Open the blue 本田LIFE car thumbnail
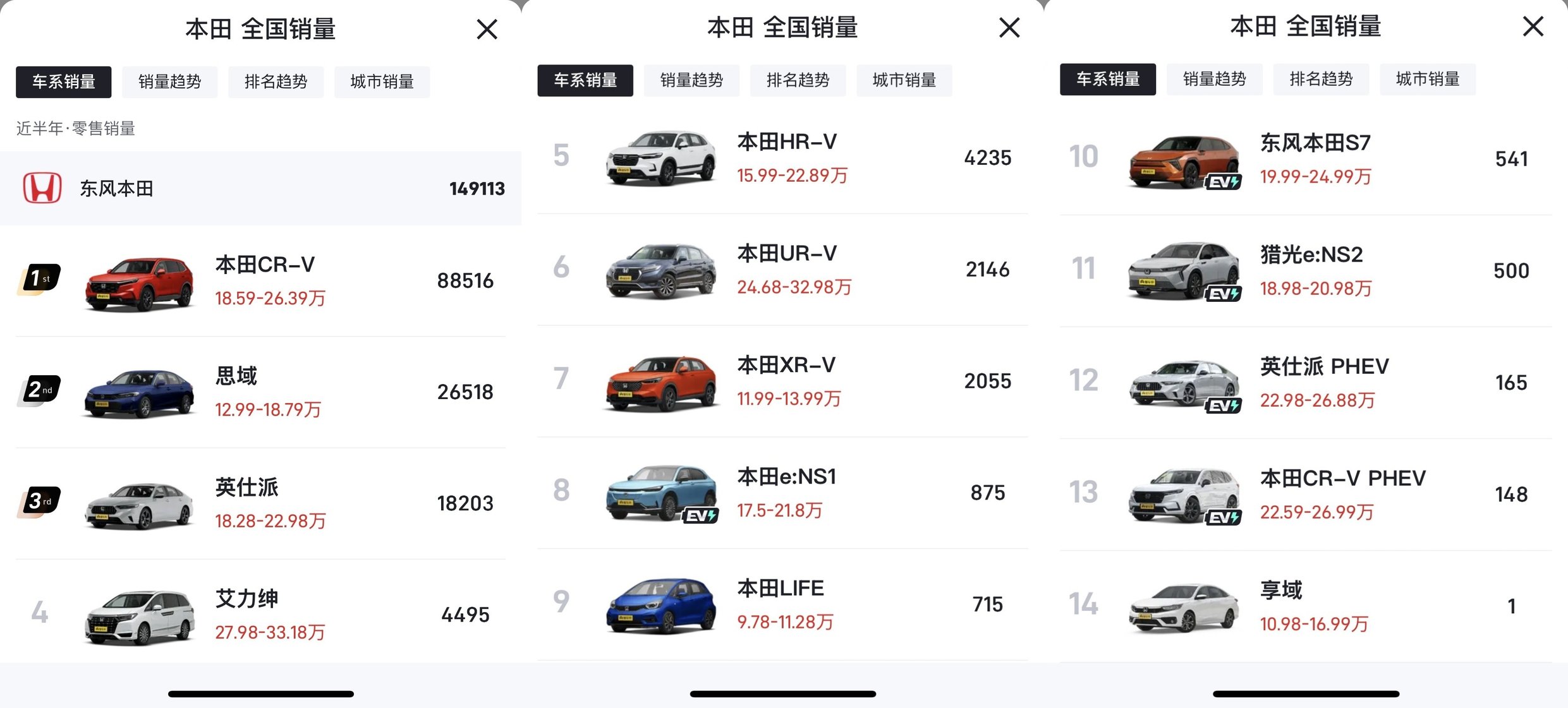1568x708 pixels. pyautogui.click(x=661, y=605)
